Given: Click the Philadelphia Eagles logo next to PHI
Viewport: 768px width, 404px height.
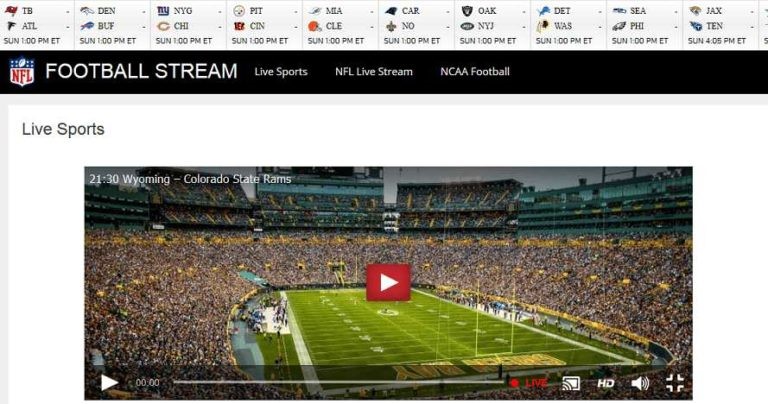Looking at the screenshot, I should (620, 26).
